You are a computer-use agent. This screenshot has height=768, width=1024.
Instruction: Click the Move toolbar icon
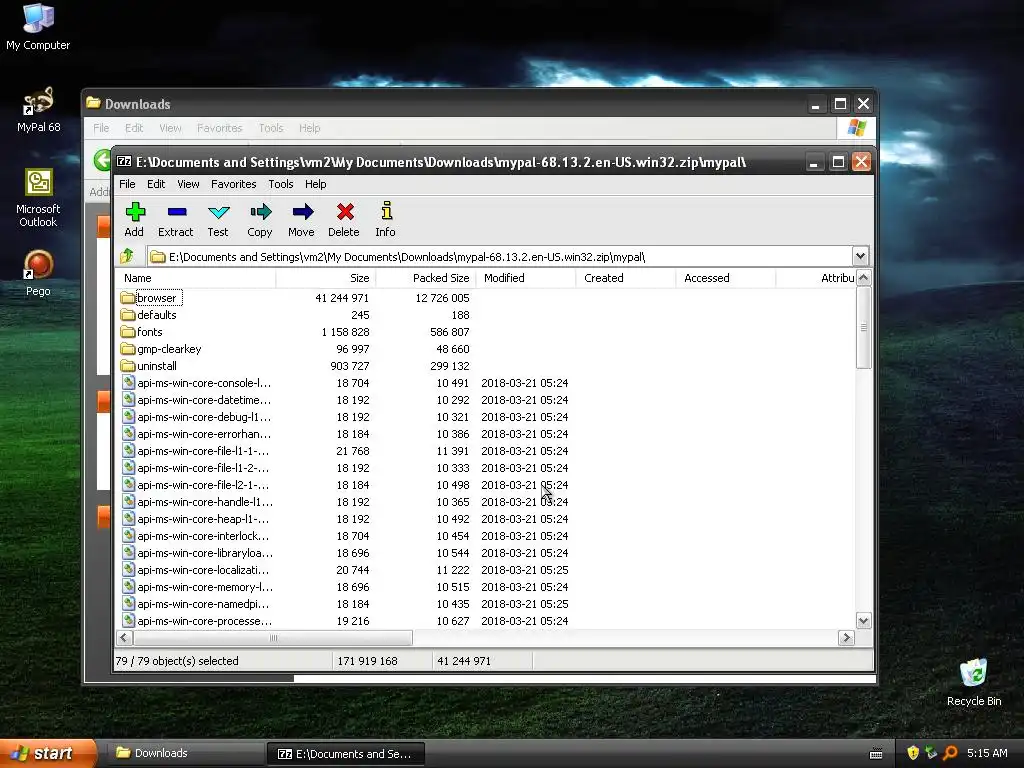(302, 219)
